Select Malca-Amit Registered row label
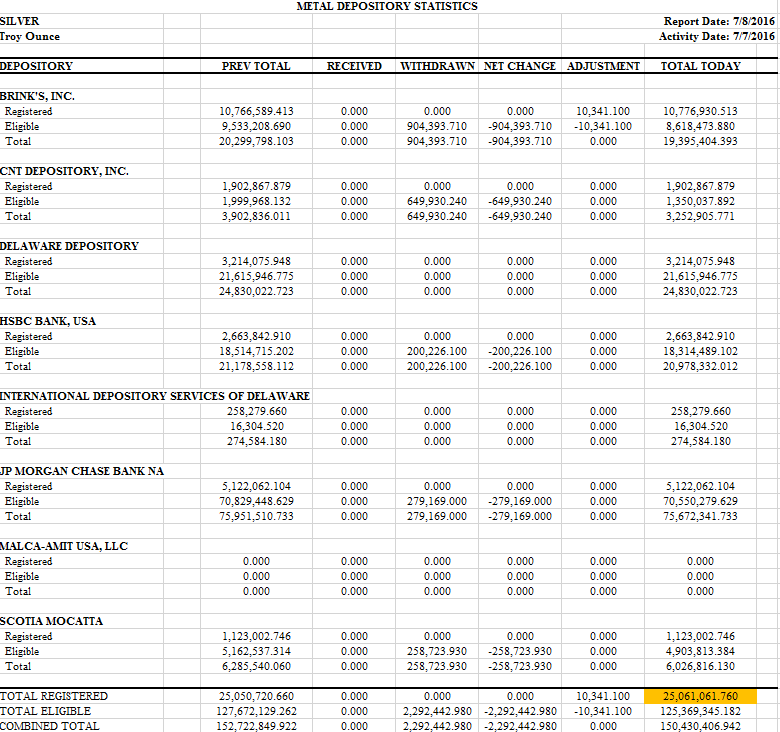780x732 pixels. pyautogui.click(x=28, y=561)
